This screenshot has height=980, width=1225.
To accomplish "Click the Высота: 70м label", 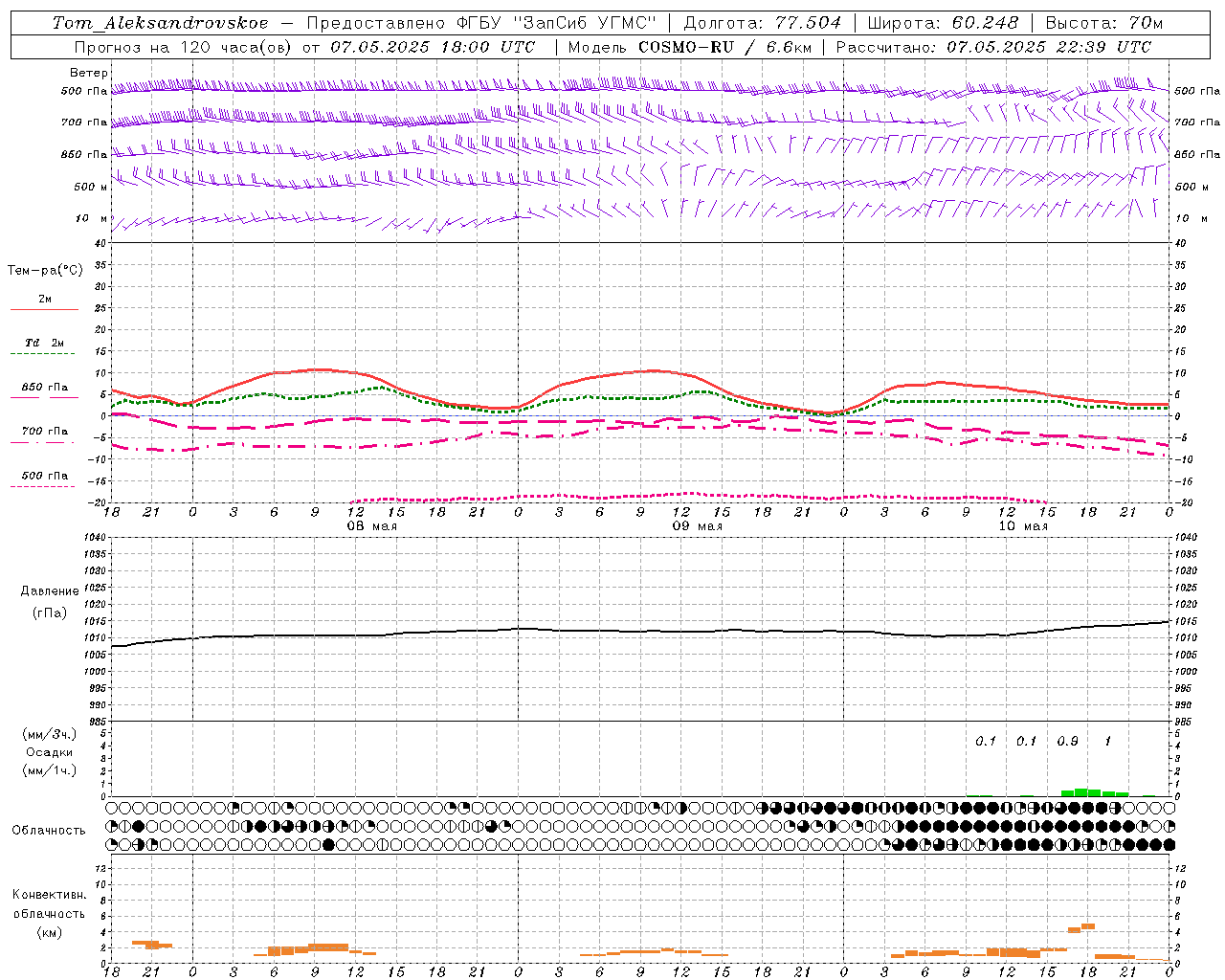I will click(x=1104, y=23).
